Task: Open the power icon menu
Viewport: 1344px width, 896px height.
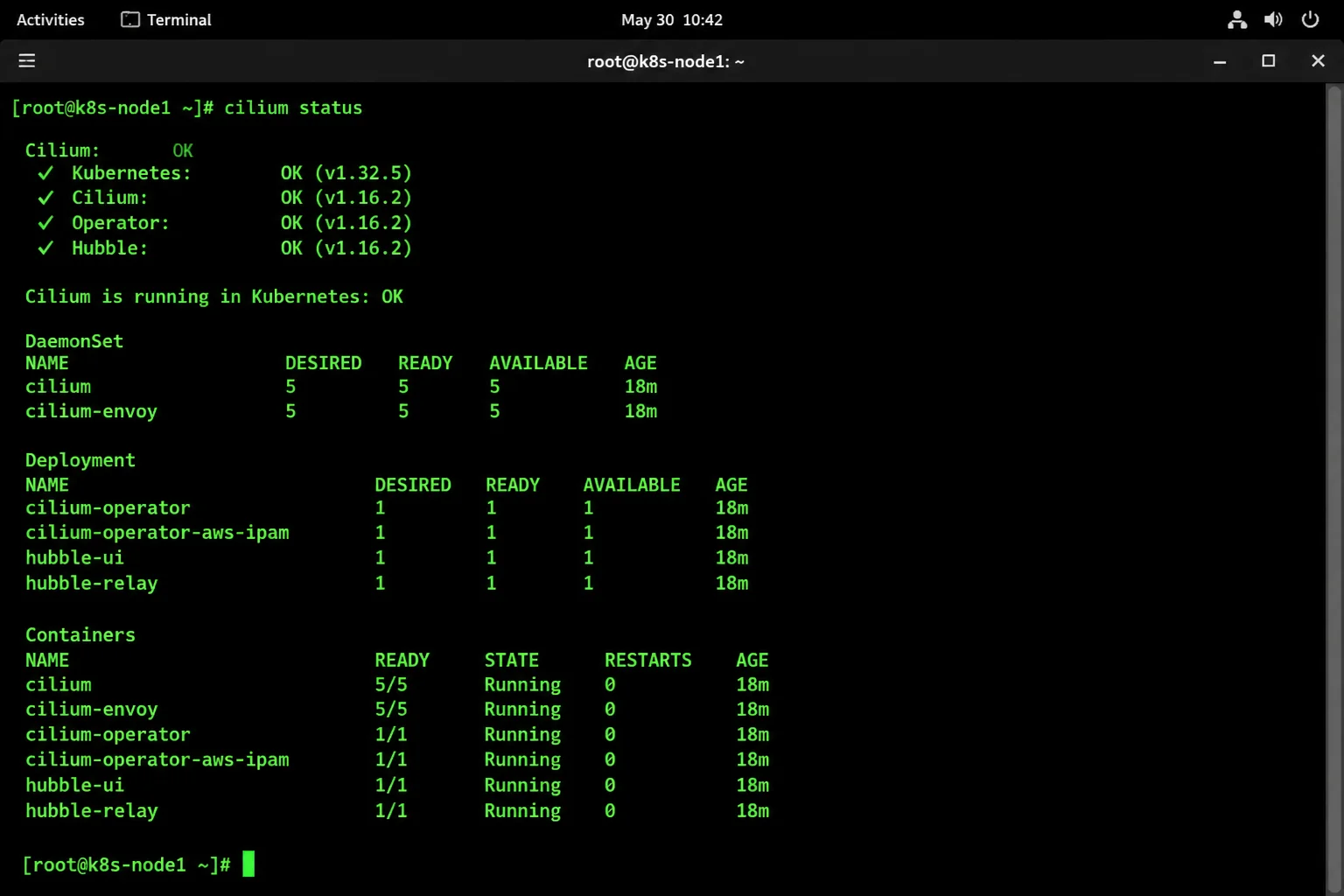Action: point(1310,19)
